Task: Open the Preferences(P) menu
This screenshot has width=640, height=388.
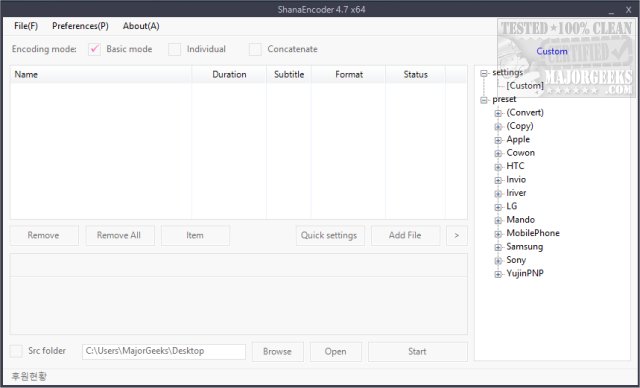Action: 80,26
